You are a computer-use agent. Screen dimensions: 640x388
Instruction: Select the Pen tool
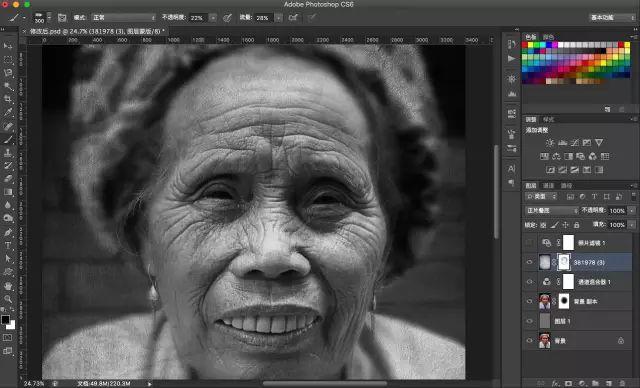[8, 232]
